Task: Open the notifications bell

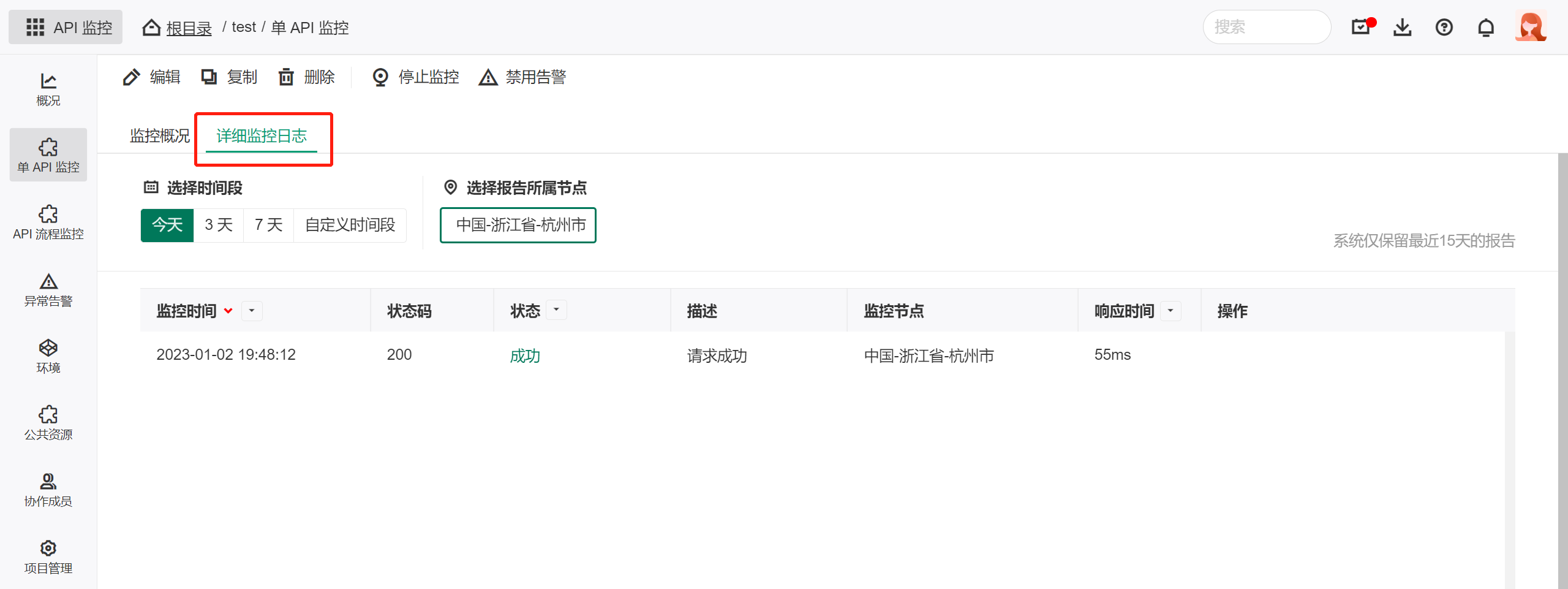Action: pos(1485,28)
